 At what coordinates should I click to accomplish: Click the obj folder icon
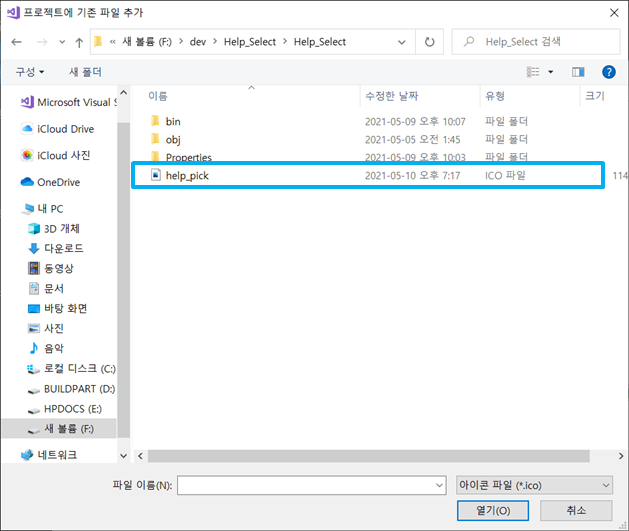(x=155, y=139)
